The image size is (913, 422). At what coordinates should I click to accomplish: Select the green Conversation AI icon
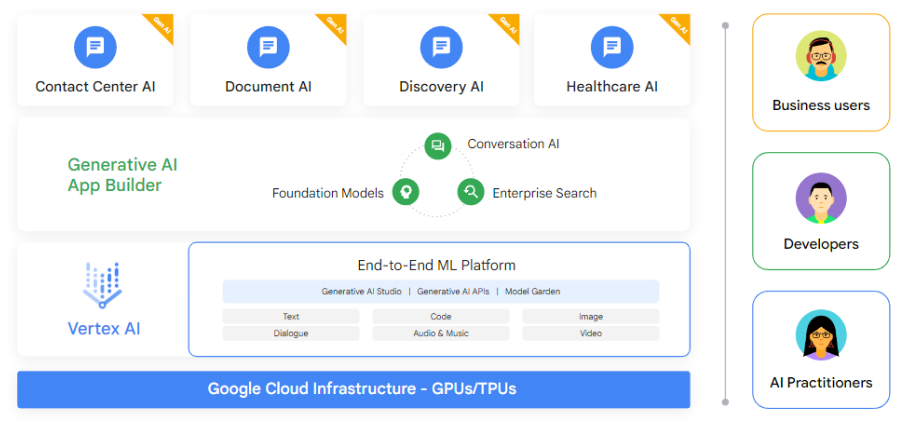tap(437, 146)
